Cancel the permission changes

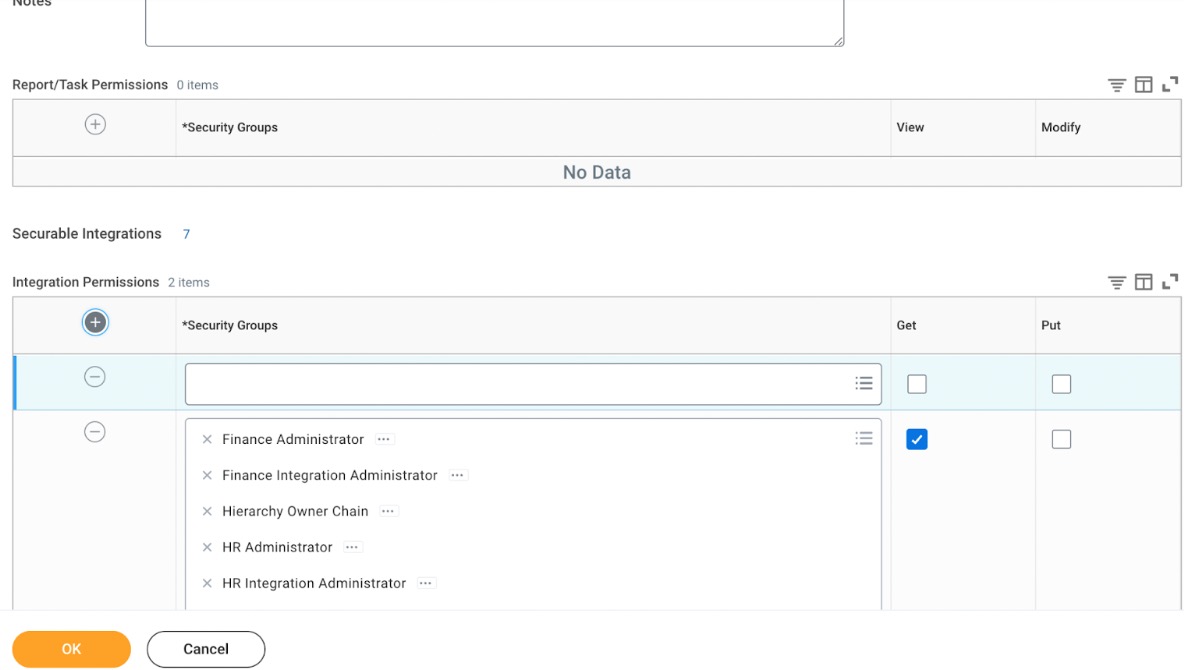coord(206,648)
